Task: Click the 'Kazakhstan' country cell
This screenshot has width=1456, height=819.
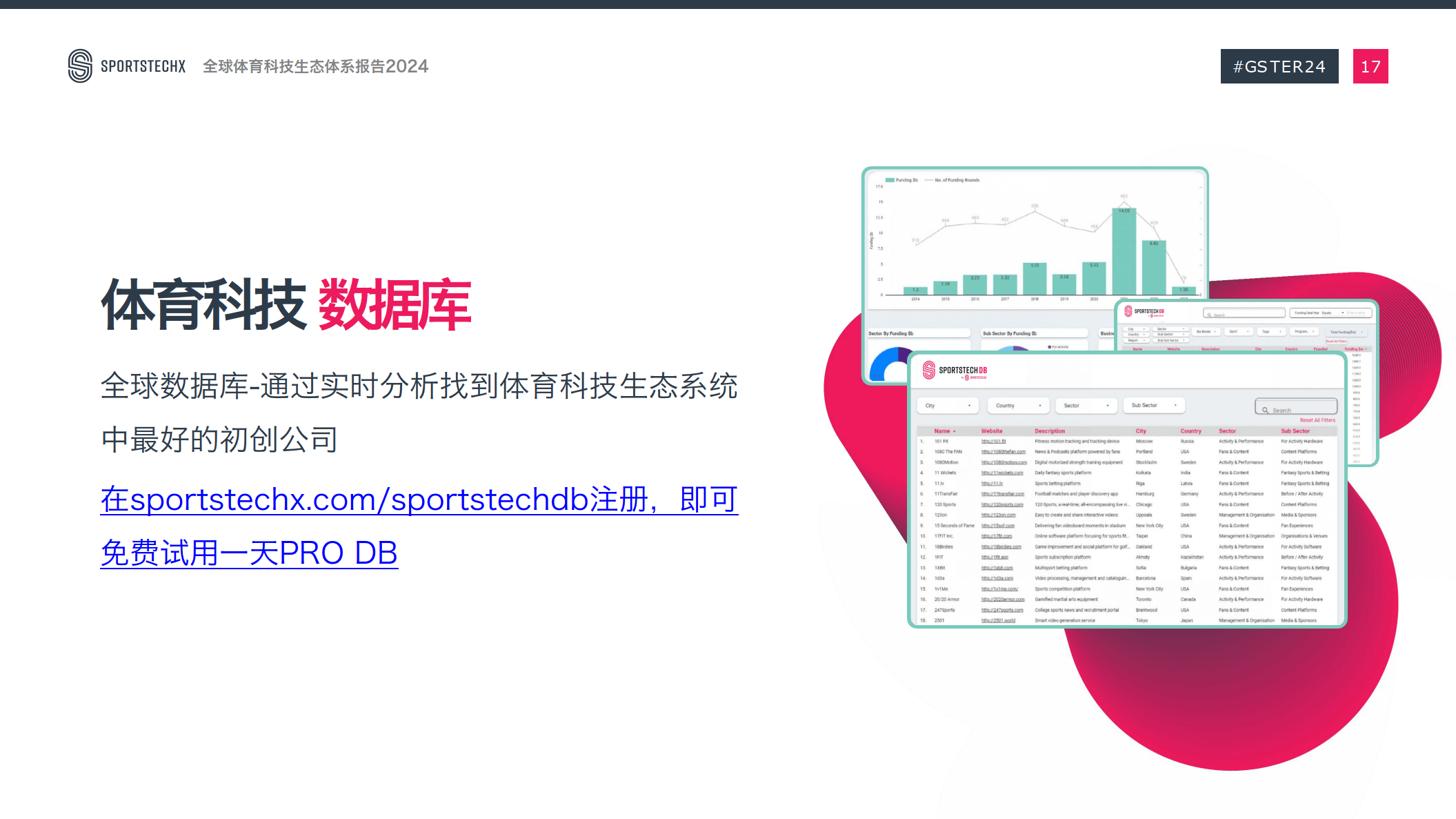Action: tap(1192, 557)
